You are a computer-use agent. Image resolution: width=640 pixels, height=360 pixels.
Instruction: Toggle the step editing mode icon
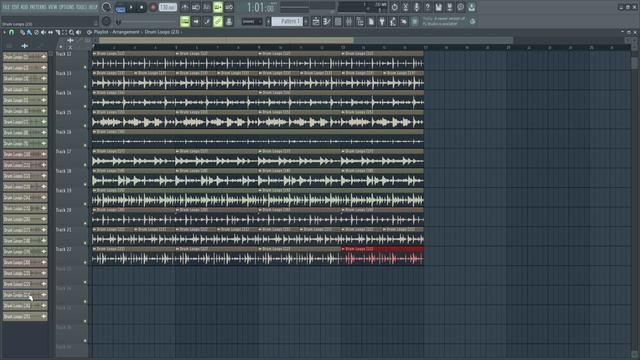(x=207, y=21)
